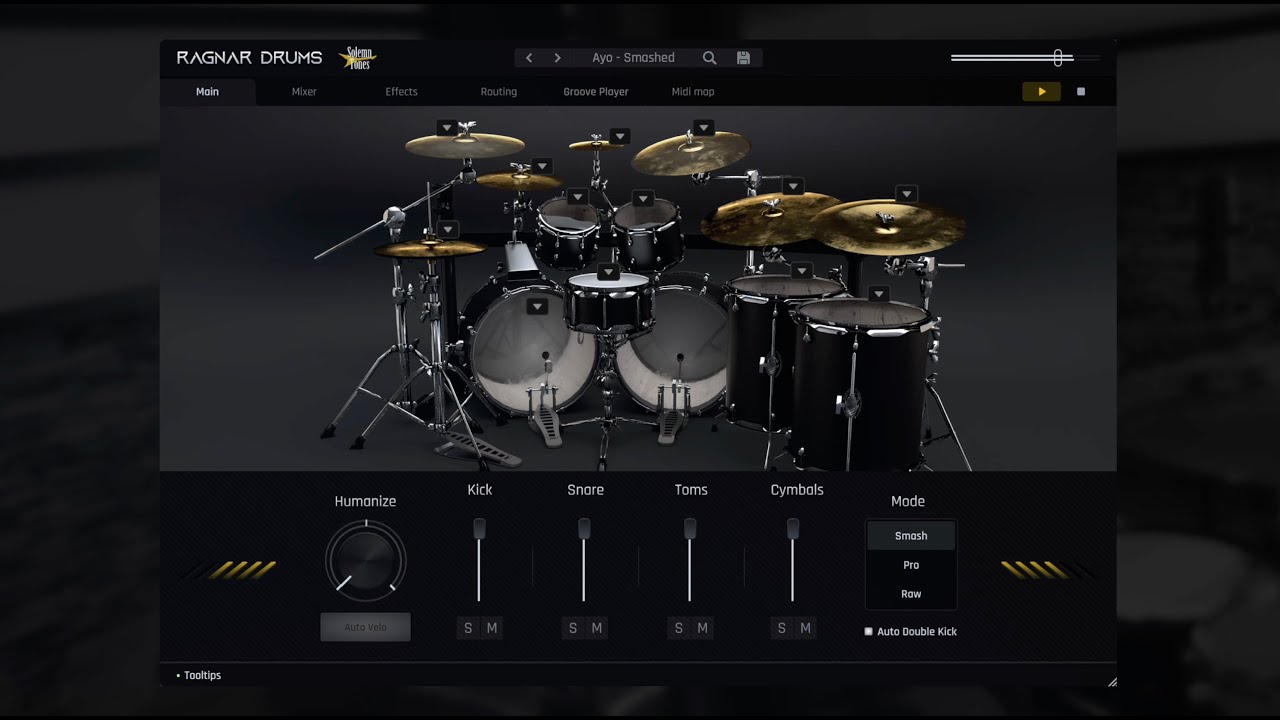Viewport: 1280px width, 720px height.
Task: Mute the Snare channel
Action: click(597, 628)
